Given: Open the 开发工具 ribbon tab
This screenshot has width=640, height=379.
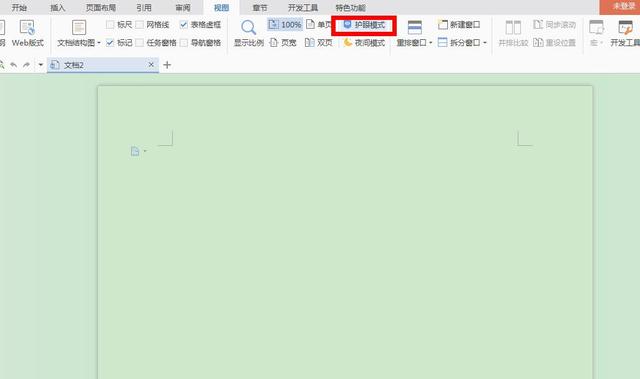Looking at the screenshot, I should pos(303,7).
